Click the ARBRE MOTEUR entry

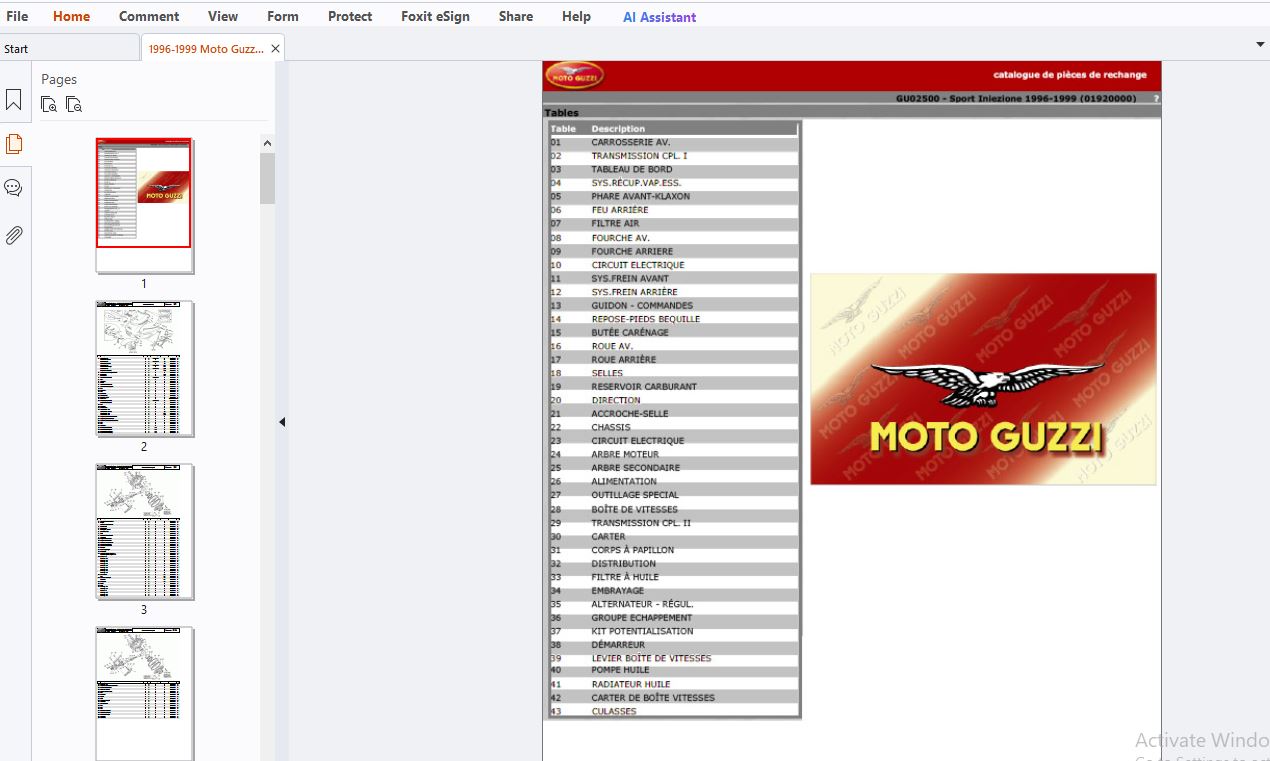tap(625, 455)
